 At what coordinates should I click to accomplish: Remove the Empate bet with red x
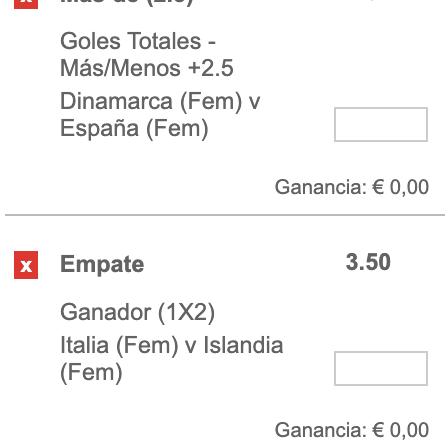pyautogui.click(x=26, y=265)
